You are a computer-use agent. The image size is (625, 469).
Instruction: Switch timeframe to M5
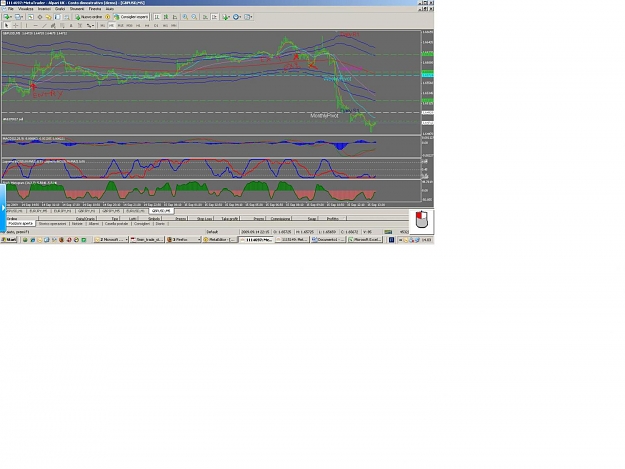point(111,26)
